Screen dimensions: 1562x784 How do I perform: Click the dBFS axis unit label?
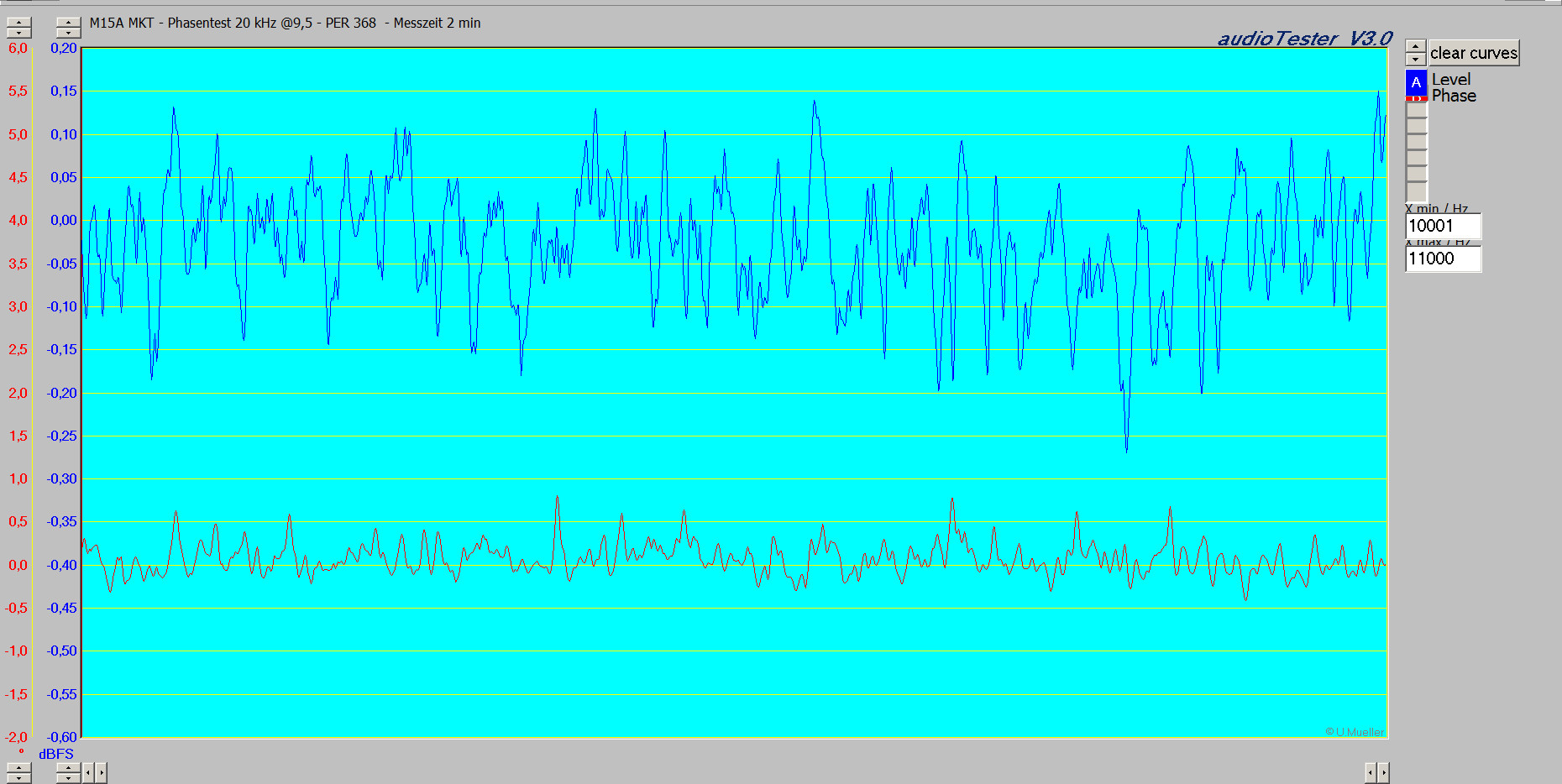(56, 754)
